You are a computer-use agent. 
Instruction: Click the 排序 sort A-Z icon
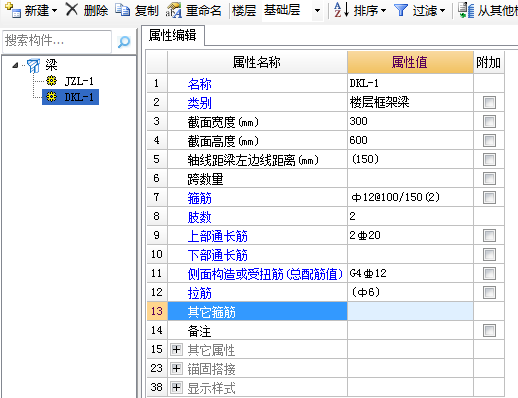tap(341, 10)
